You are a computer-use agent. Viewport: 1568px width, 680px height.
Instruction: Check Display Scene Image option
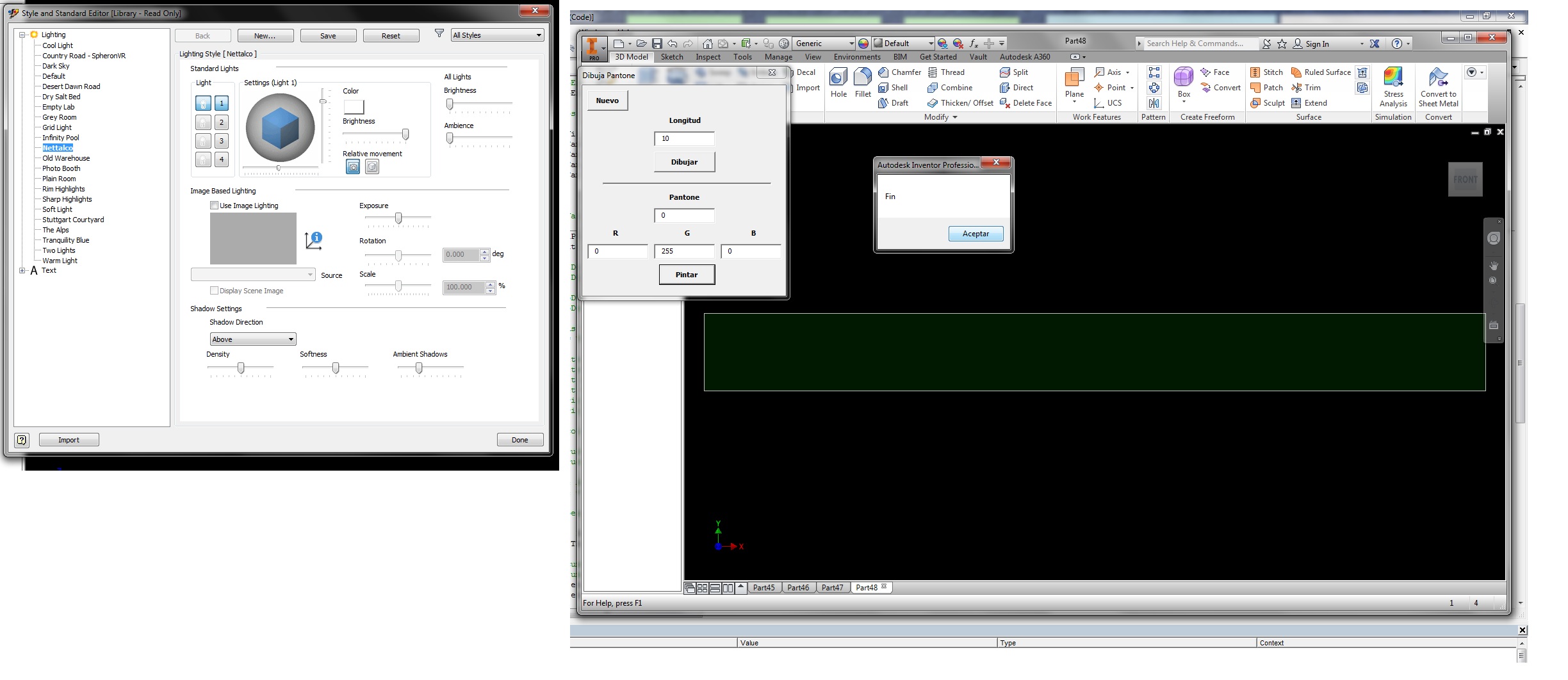[x=215, y=290]
